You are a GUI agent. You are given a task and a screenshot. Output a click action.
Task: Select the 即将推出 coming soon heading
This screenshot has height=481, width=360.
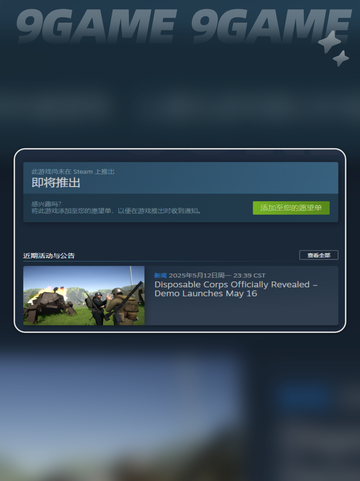tap(56, 183)
